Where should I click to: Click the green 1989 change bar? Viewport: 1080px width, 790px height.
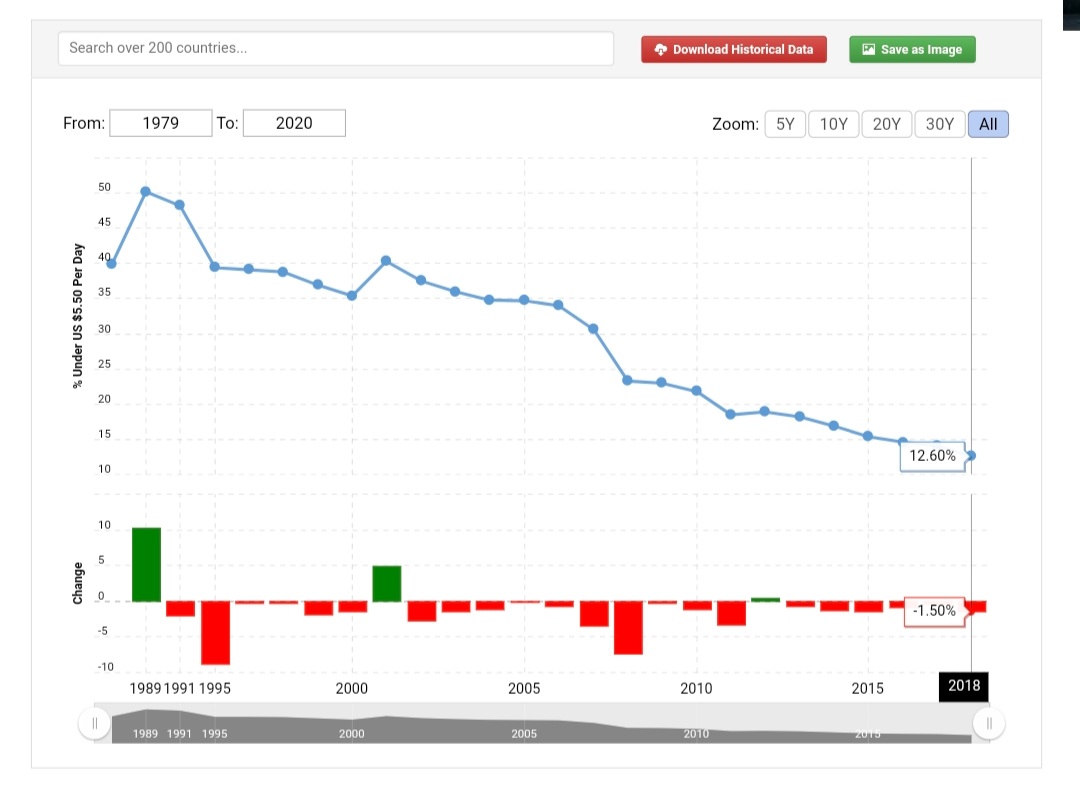pyautogui.click(x=146, y=564)
